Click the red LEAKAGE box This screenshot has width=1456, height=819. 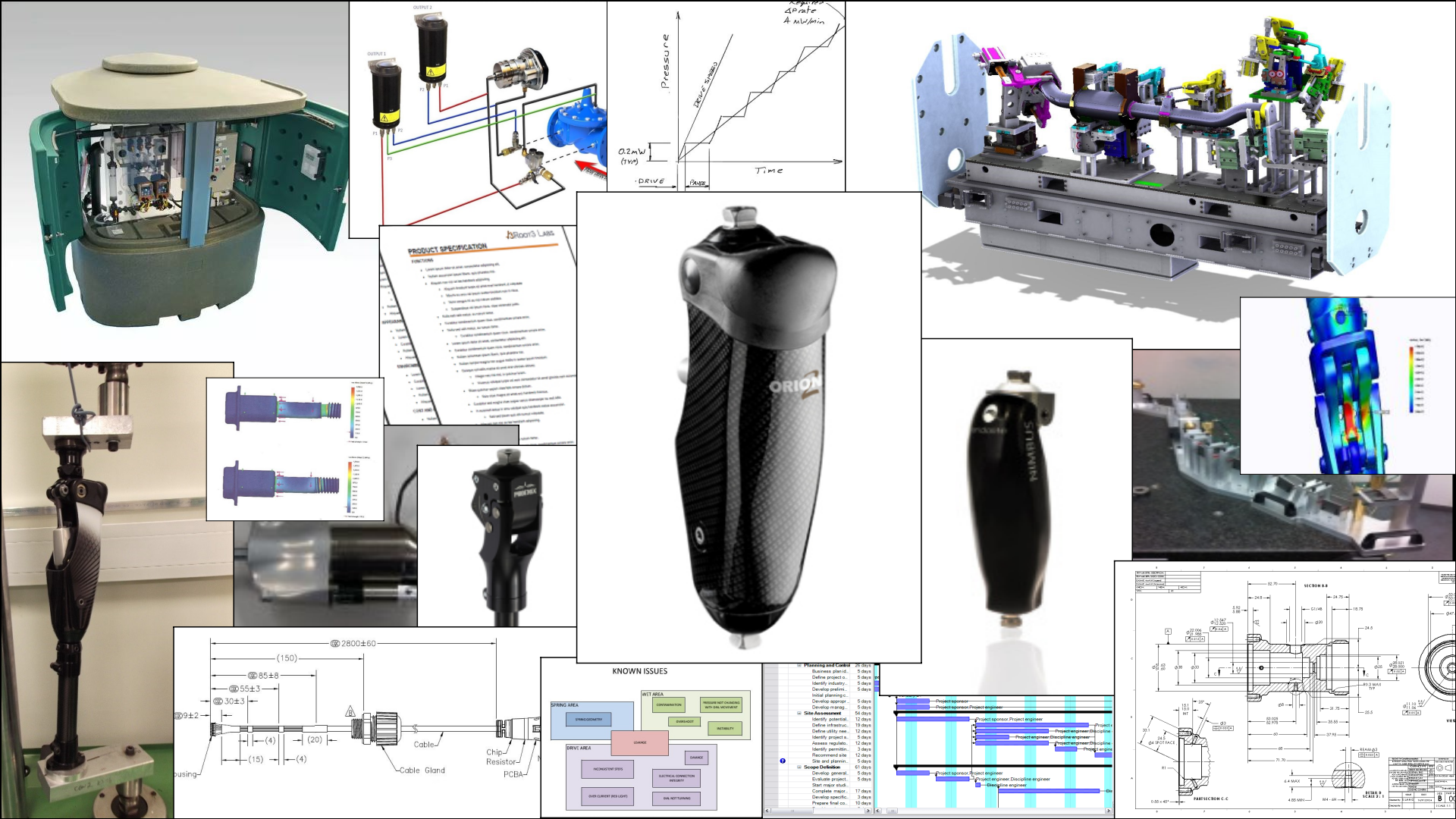click(x=639, y=742)
